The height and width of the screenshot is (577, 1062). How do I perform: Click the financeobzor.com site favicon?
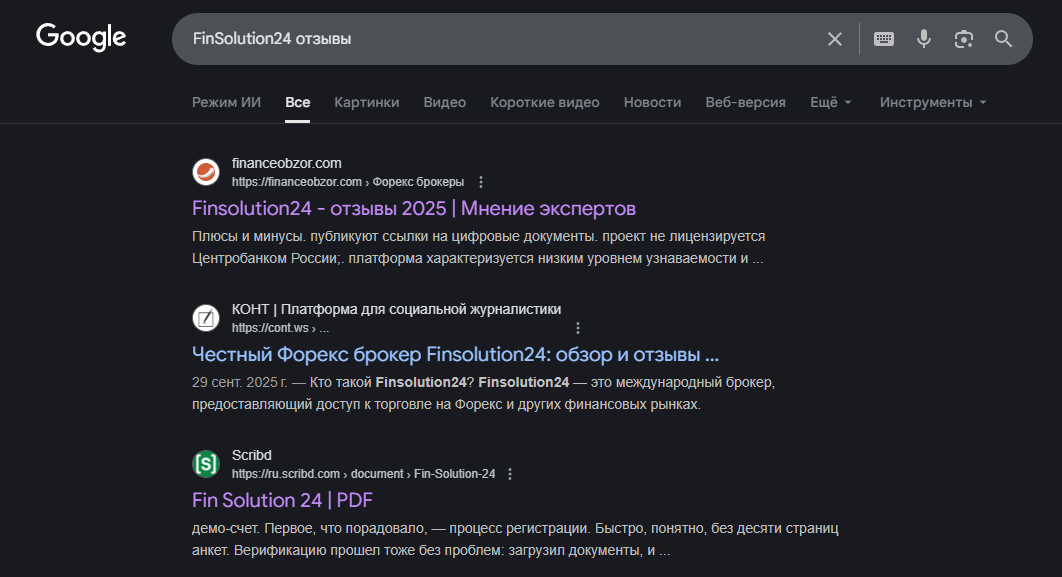[x=205, y=171]
